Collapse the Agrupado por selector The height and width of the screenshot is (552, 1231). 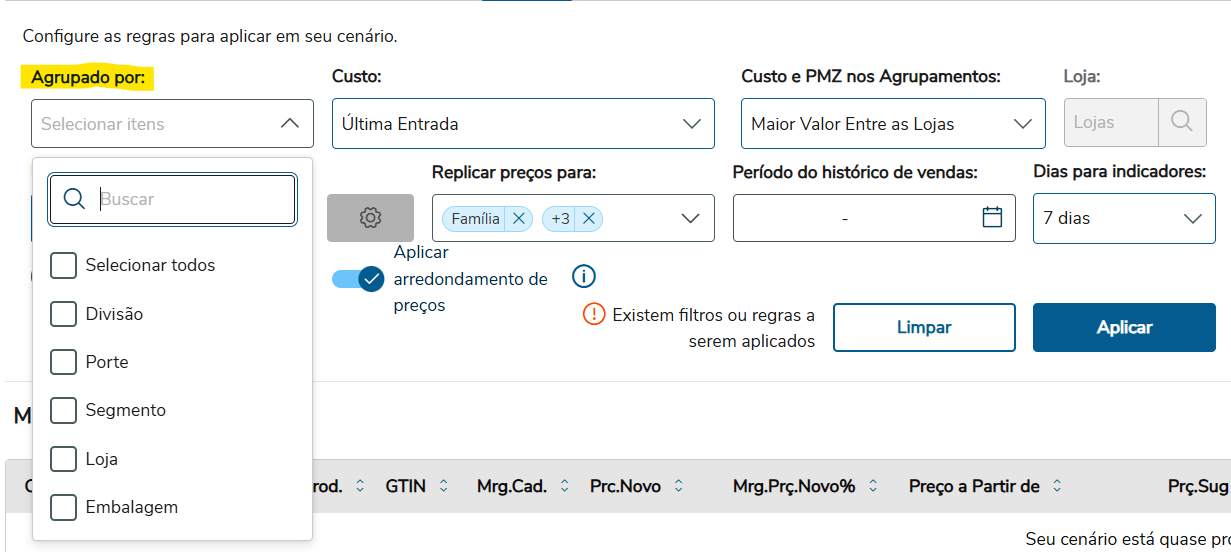coord(289,124)
